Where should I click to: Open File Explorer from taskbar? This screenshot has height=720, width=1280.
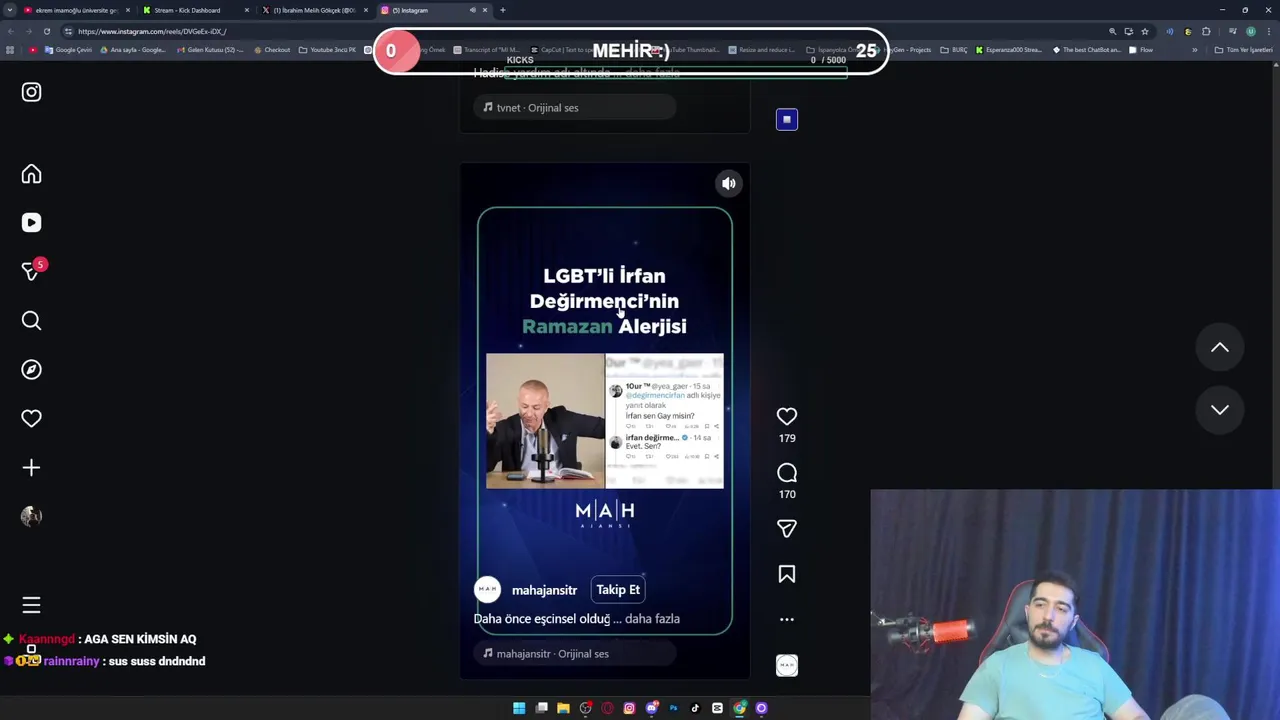pos(563,708)
